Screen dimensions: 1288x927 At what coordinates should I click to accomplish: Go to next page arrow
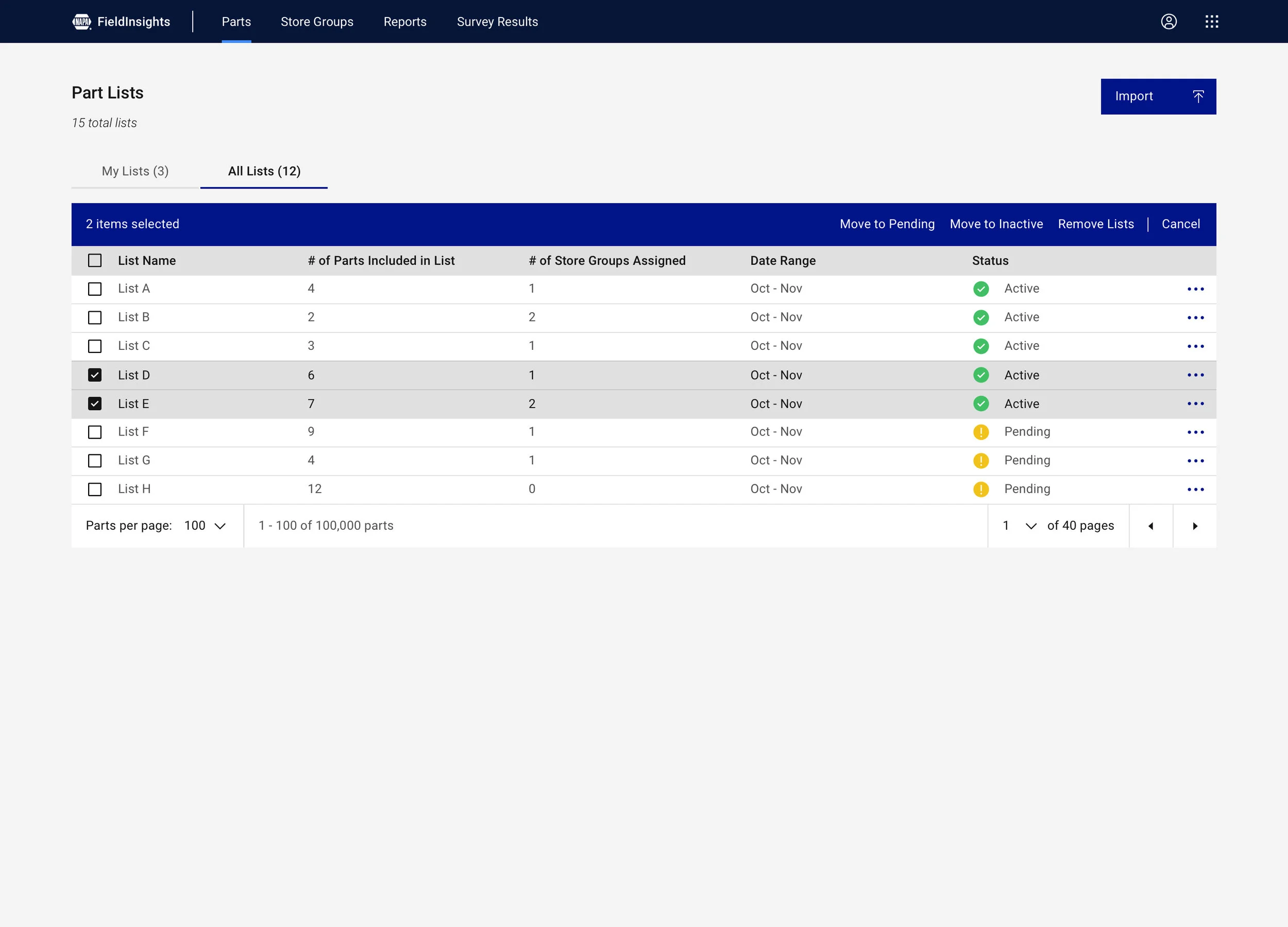point(1194,526)
